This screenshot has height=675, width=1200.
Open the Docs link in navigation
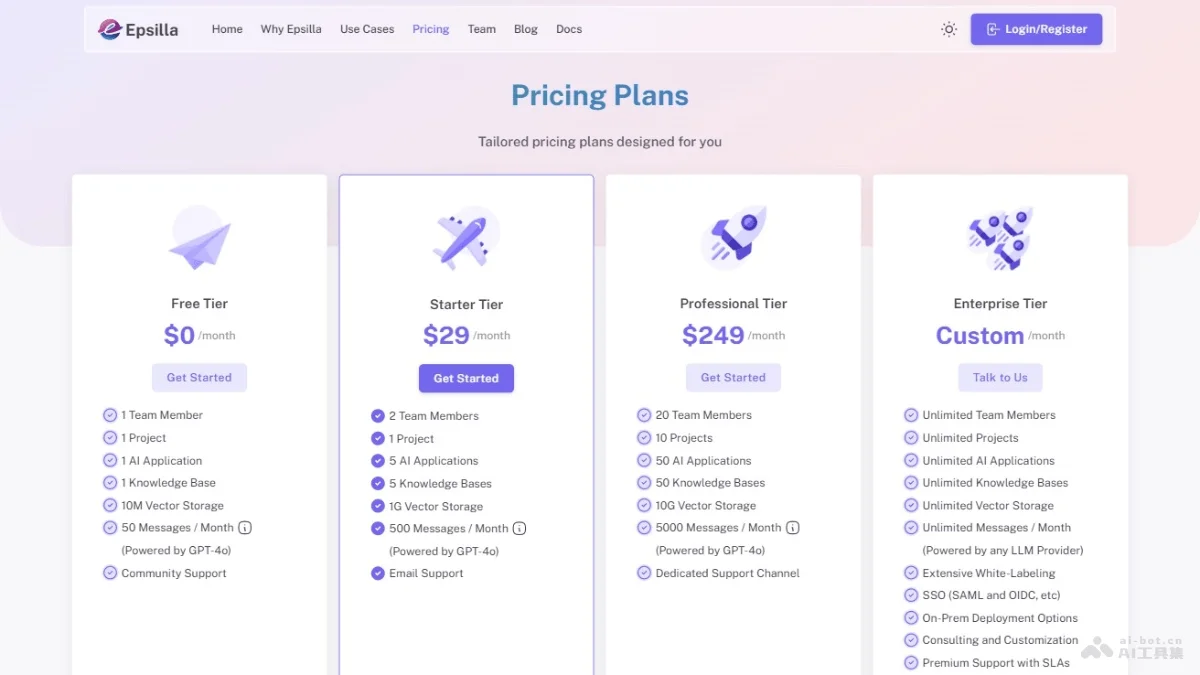(x=569, y=29)
